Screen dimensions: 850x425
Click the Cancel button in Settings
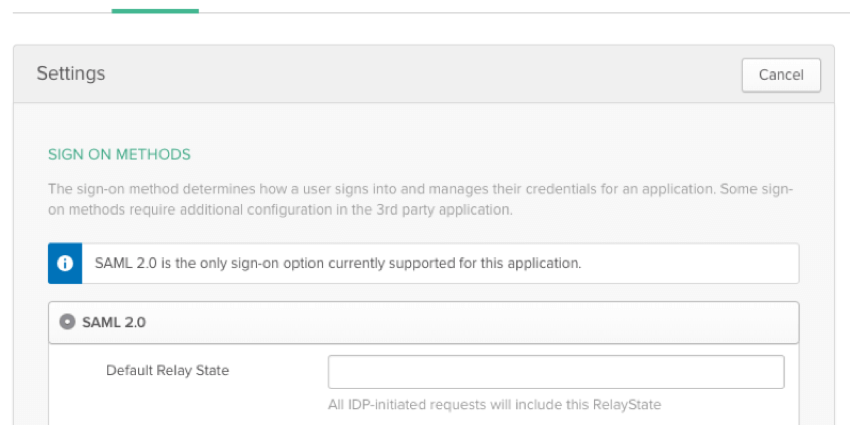[x=781, y=75]
